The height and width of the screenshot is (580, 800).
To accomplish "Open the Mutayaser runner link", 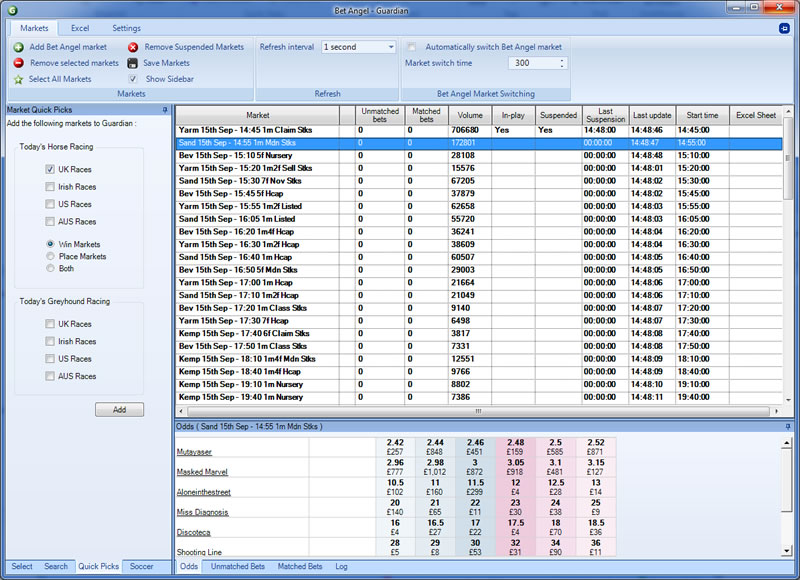I will click(194, 452).
